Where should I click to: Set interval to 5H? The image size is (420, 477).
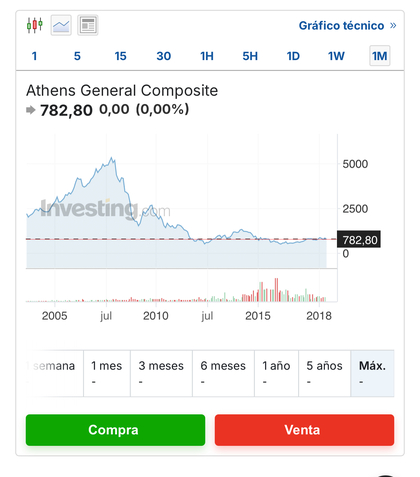250,56
